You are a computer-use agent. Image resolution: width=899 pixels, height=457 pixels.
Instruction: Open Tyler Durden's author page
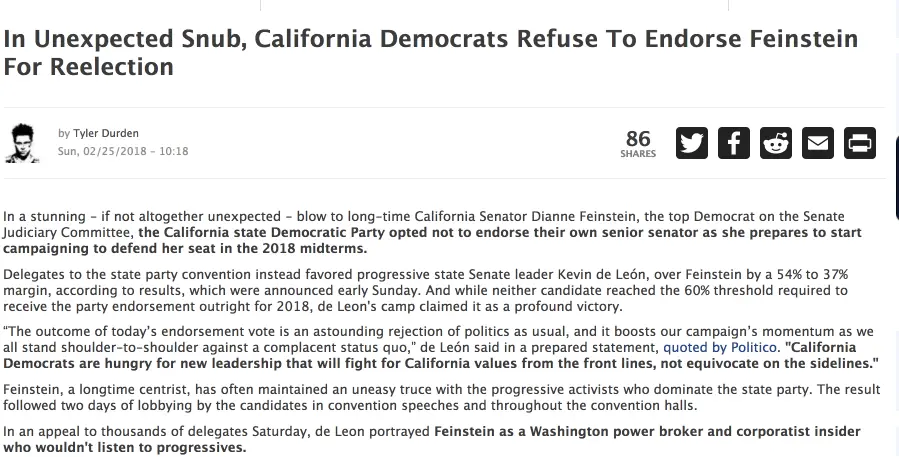tap(105, 134)
